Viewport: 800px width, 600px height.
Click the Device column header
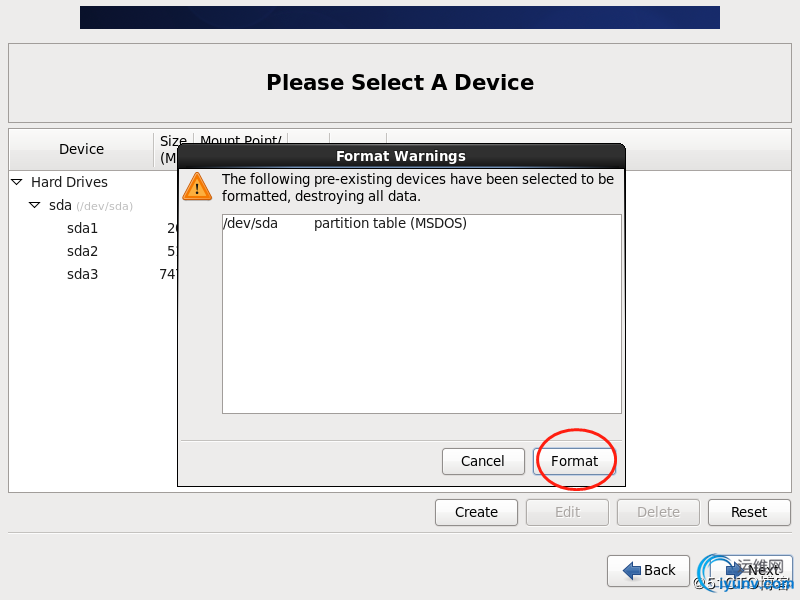tap(82, 149)
